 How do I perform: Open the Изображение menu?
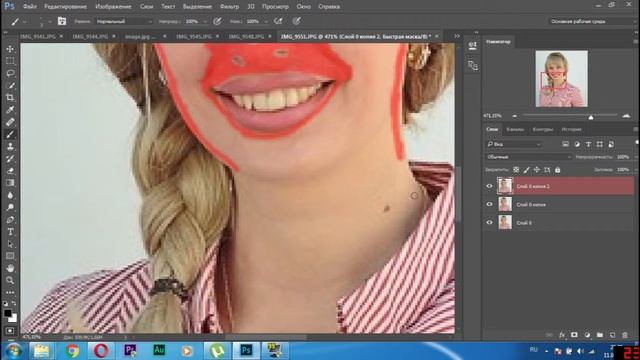(113, 7)
